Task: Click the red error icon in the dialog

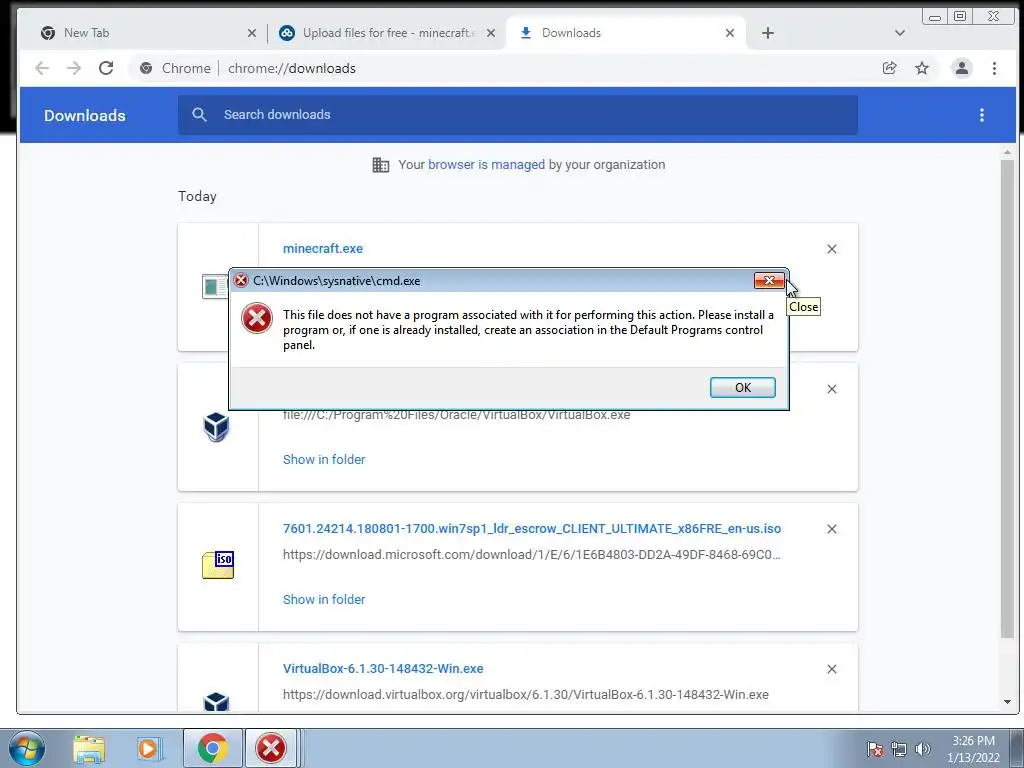Action: [x=257, y=319]
